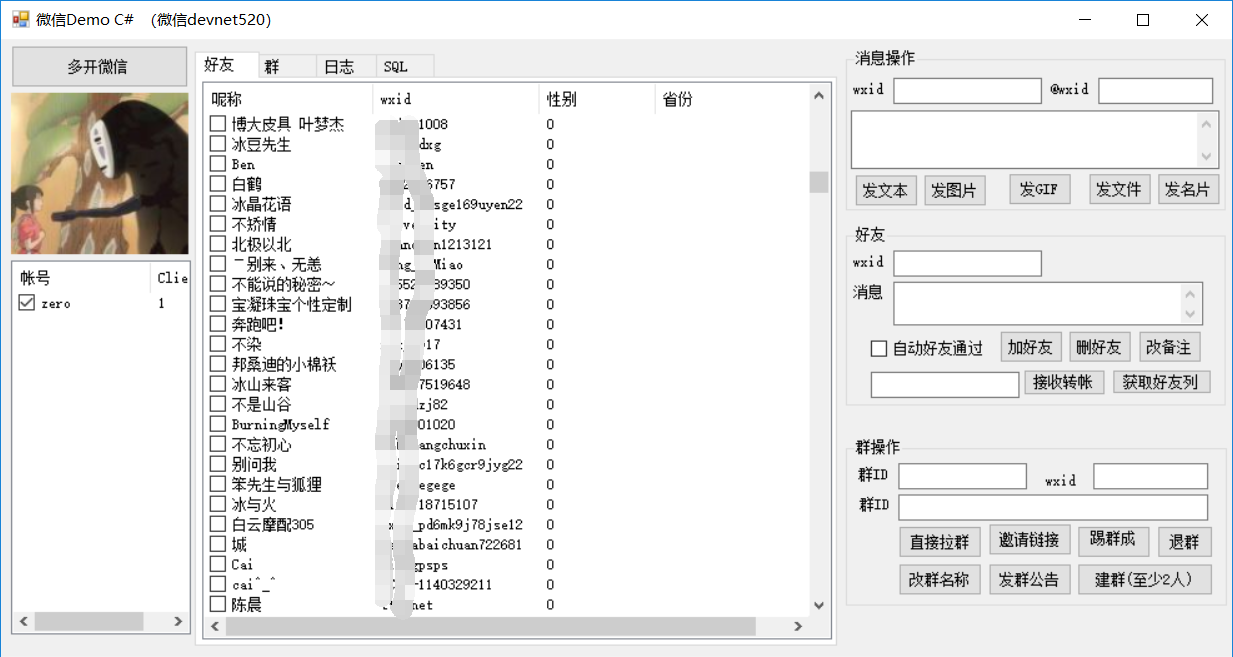Tick the Ben friend checkbox
The image size is (1233, 657).
[218, 164]
